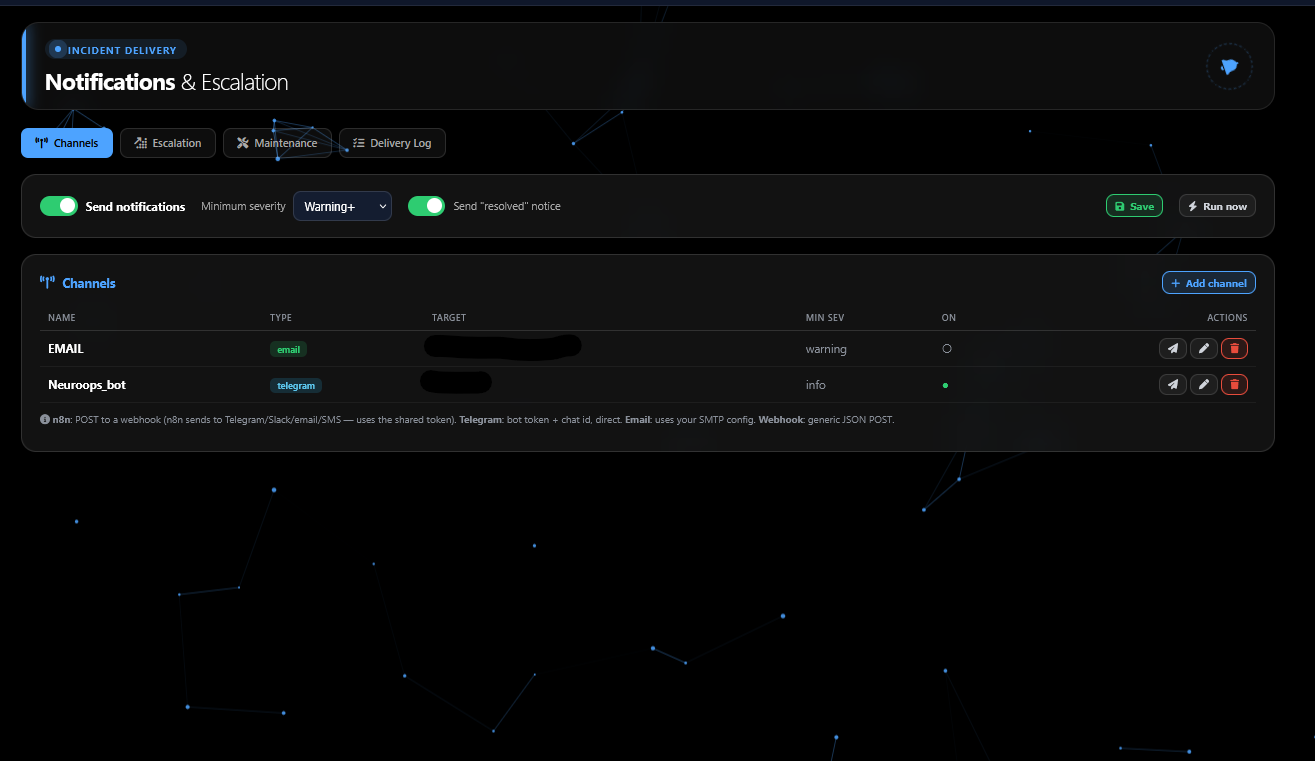
Task: Click the TYPE column header
Action: 281,318
